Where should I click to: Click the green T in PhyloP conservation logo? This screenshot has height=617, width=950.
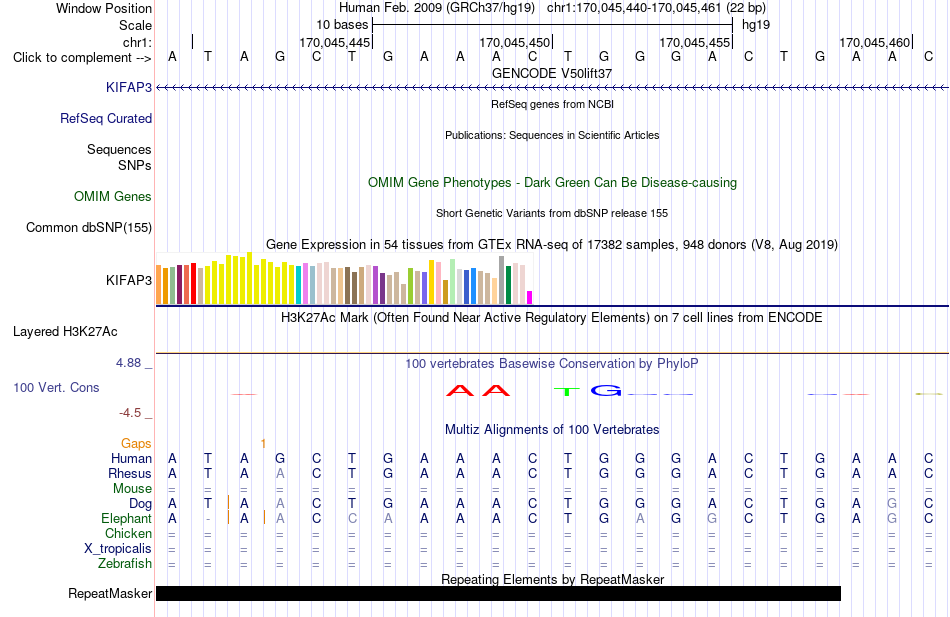pyautogui.click(x=566, y=392)
